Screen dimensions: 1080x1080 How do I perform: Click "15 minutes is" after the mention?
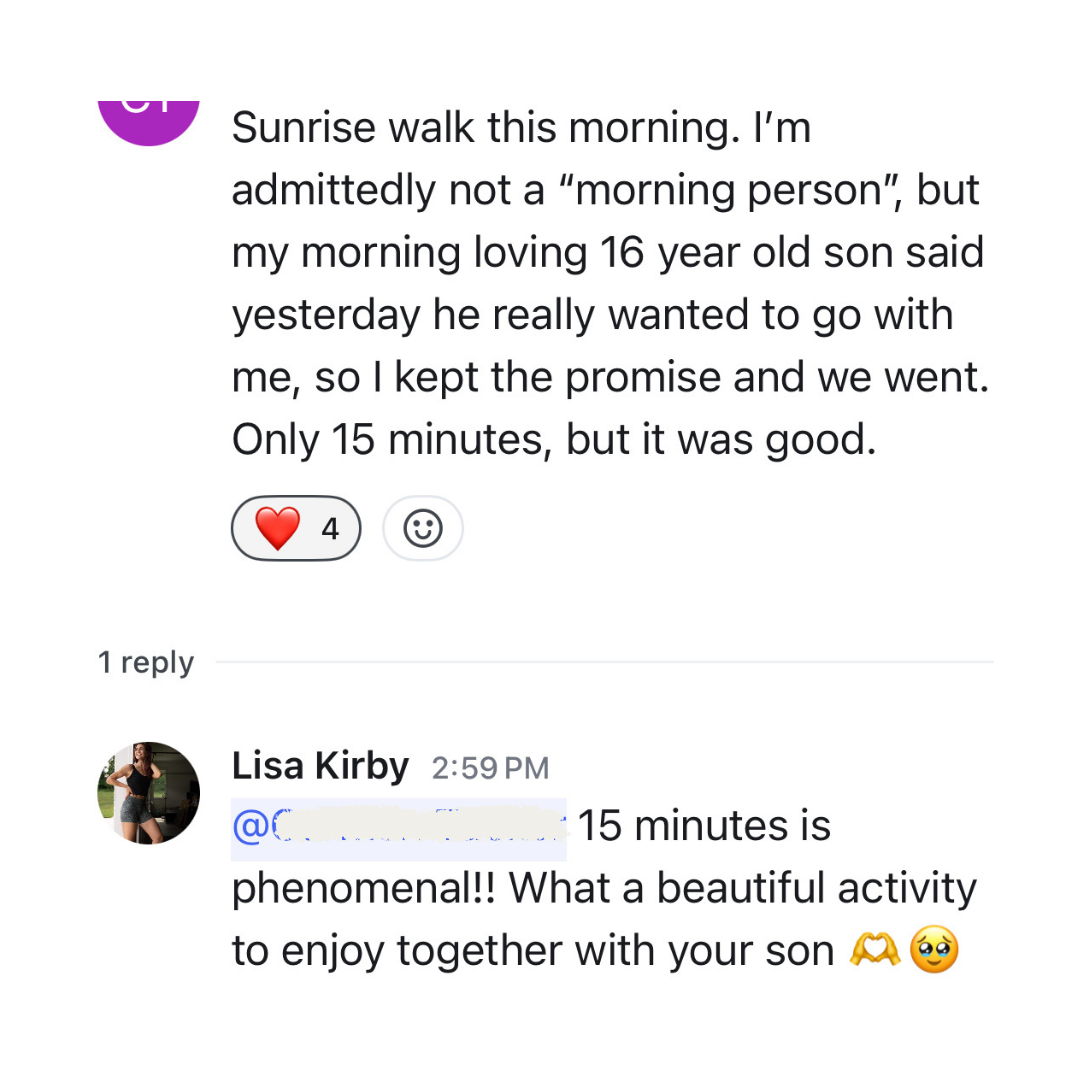tap(704, 827)
